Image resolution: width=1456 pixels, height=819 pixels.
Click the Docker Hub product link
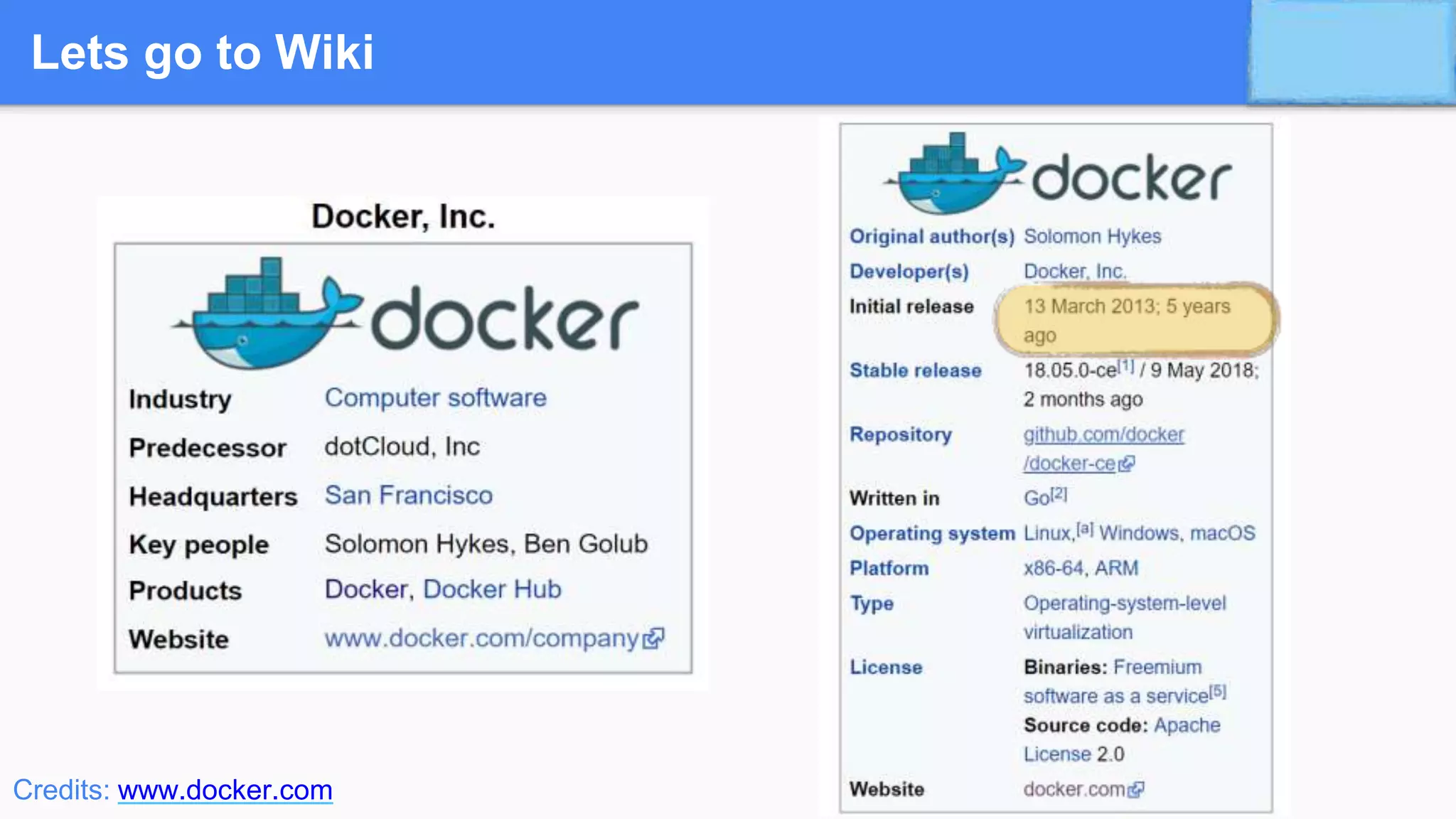coord(493,589)
